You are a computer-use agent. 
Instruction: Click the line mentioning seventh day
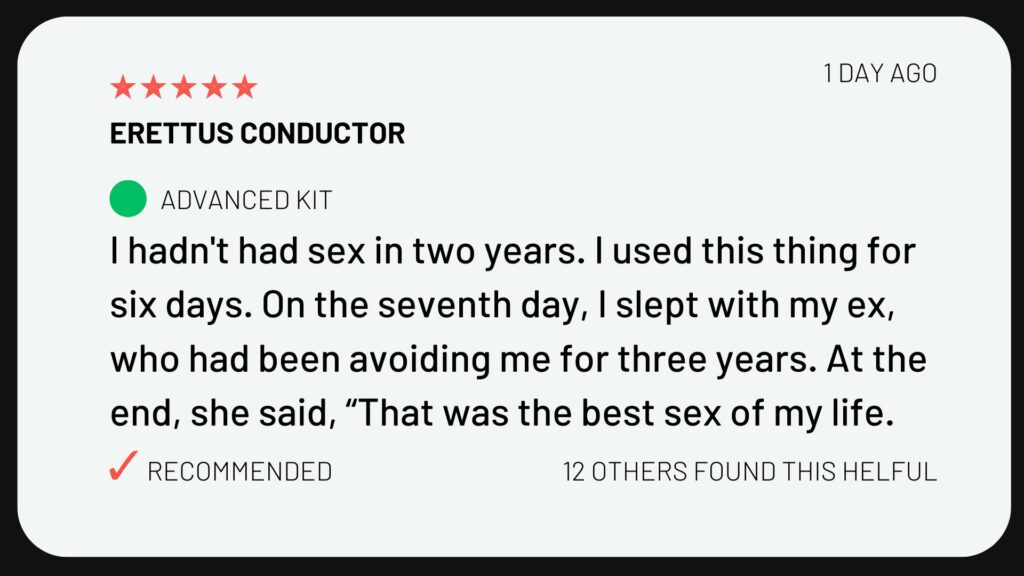pos(502,306)
